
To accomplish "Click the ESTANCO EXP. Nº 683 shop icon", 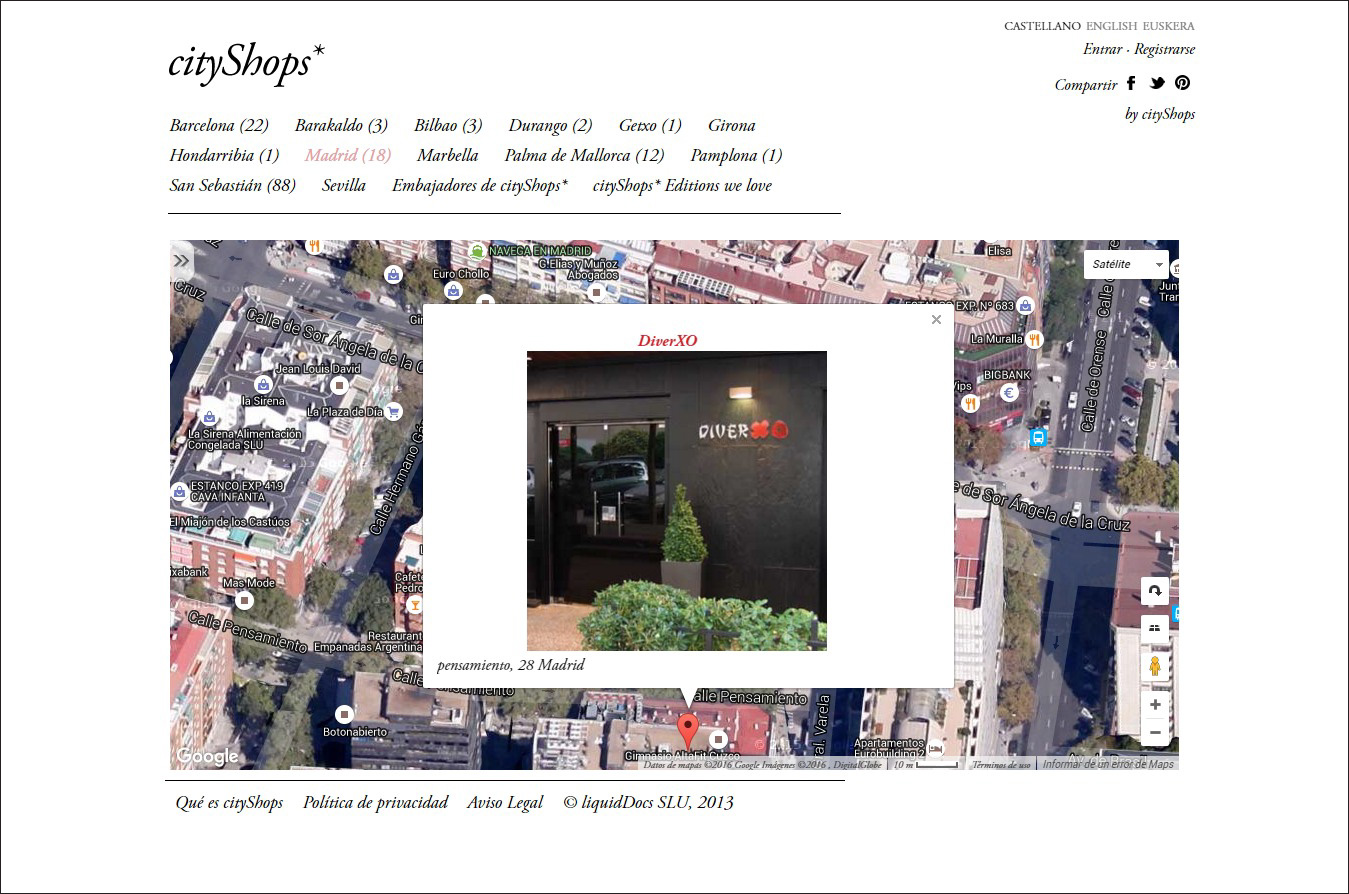I will tap(1025, 306).
